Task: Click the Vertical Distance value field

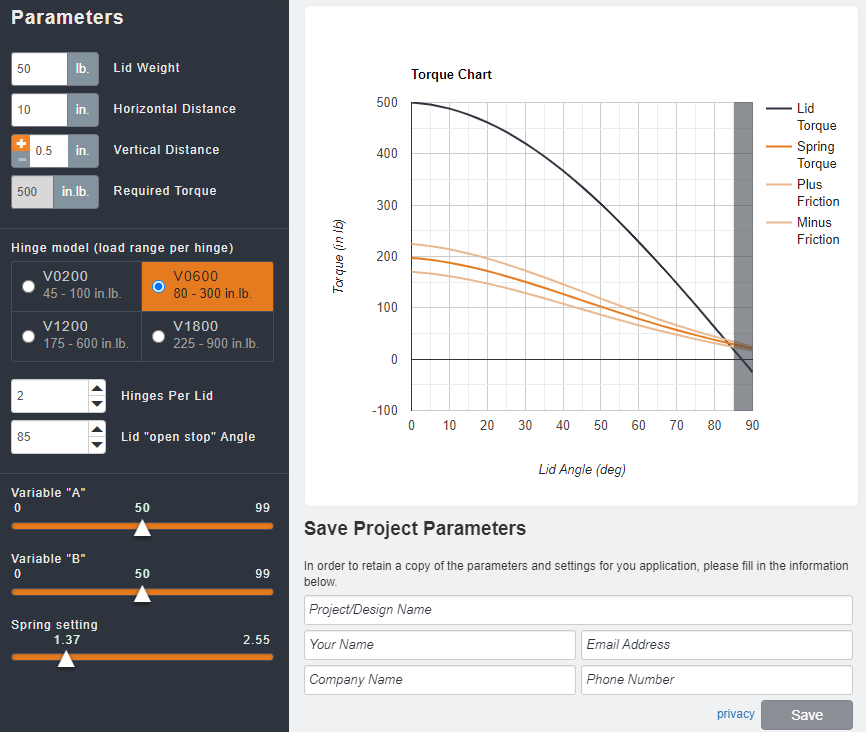Action: [x=49, y=151]
